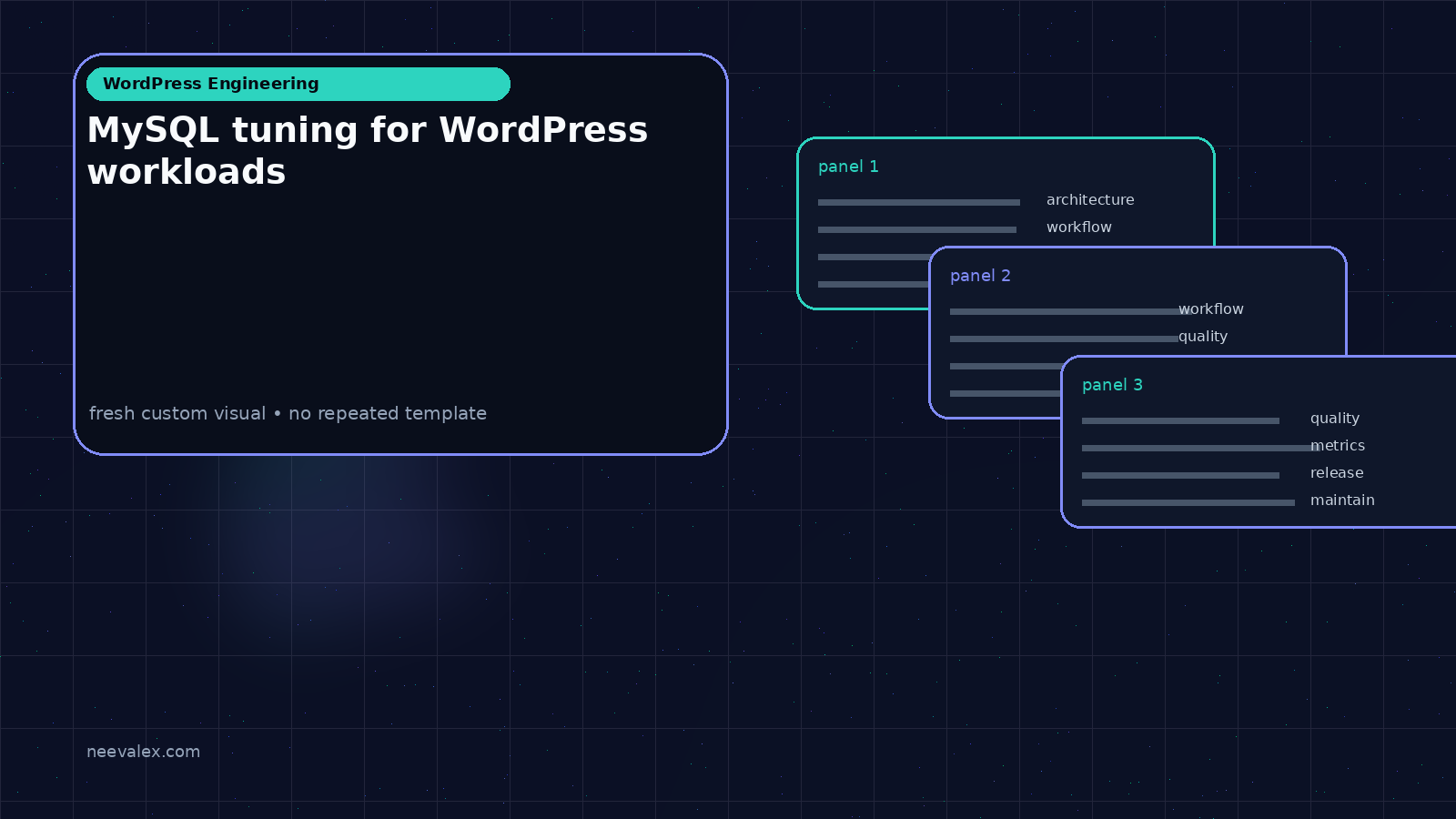1456x819 pixels.
Task: Click 'metrics' label in panel 3
Action: [x=1338, y=446]
